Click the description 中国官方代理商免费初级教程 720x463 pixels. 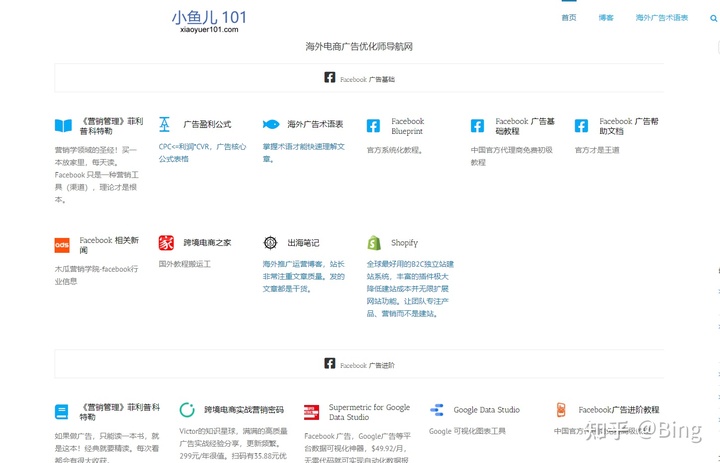tap(512, 156)
